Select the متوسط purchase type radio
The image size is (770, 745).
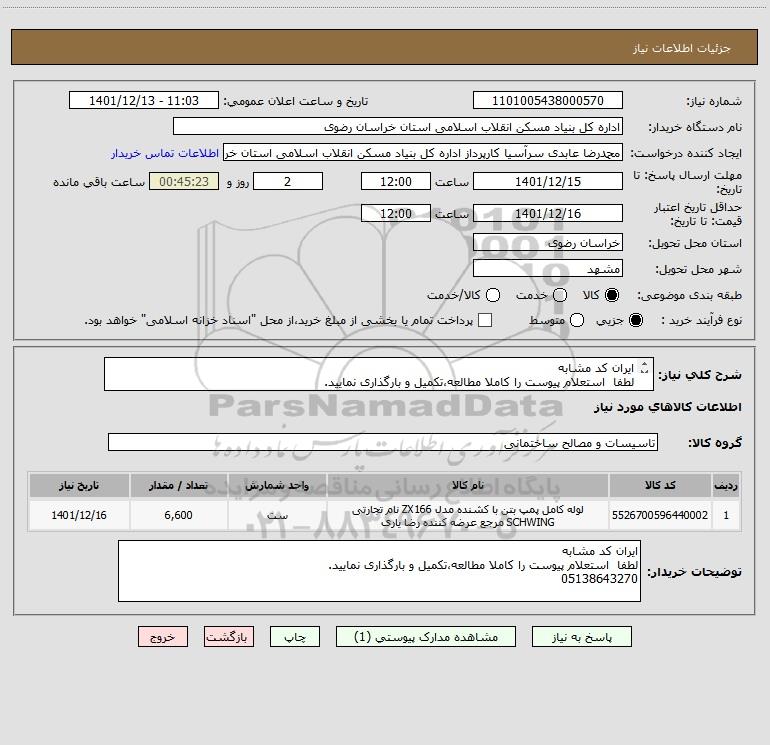point(577,320)
